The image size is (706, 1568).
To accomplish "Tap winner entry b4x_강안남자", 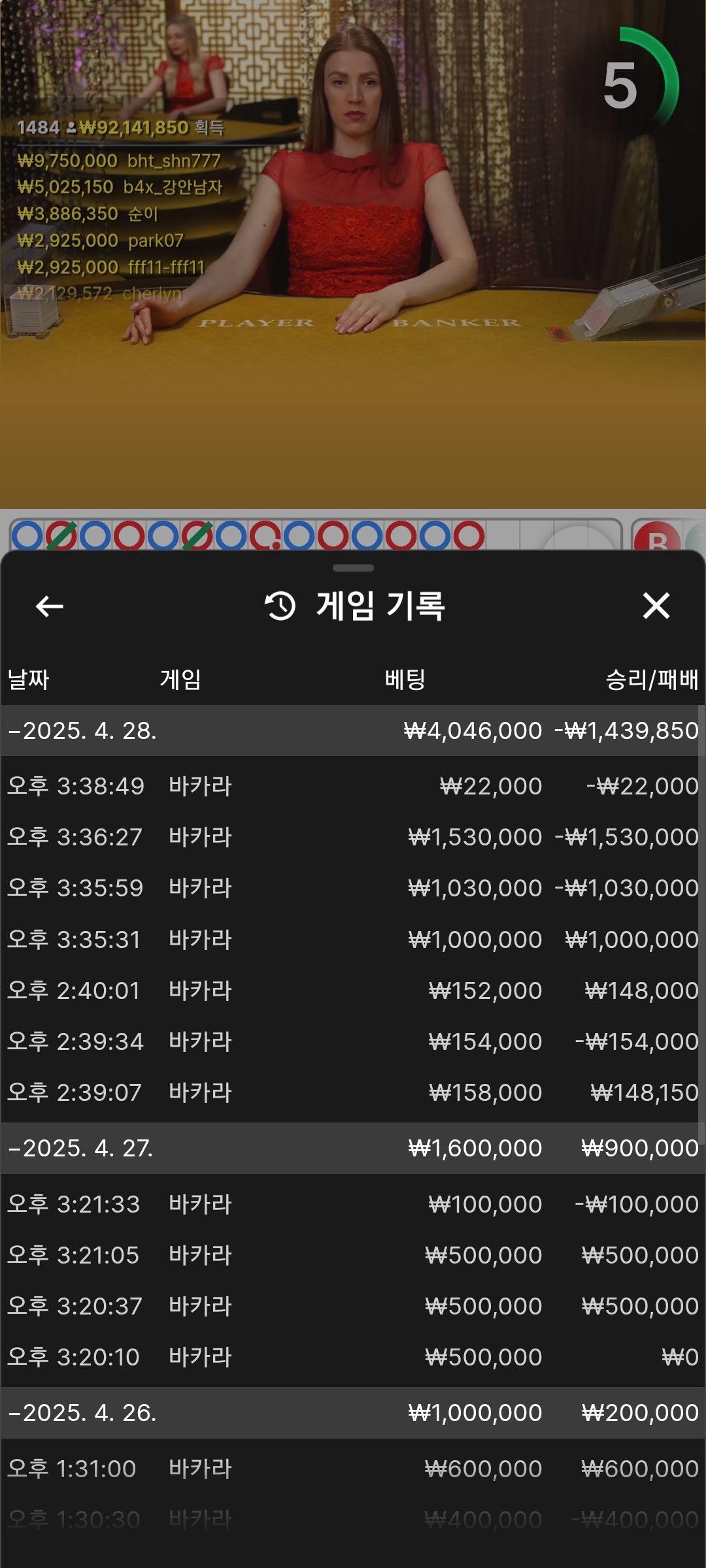I will pos(120,188).
